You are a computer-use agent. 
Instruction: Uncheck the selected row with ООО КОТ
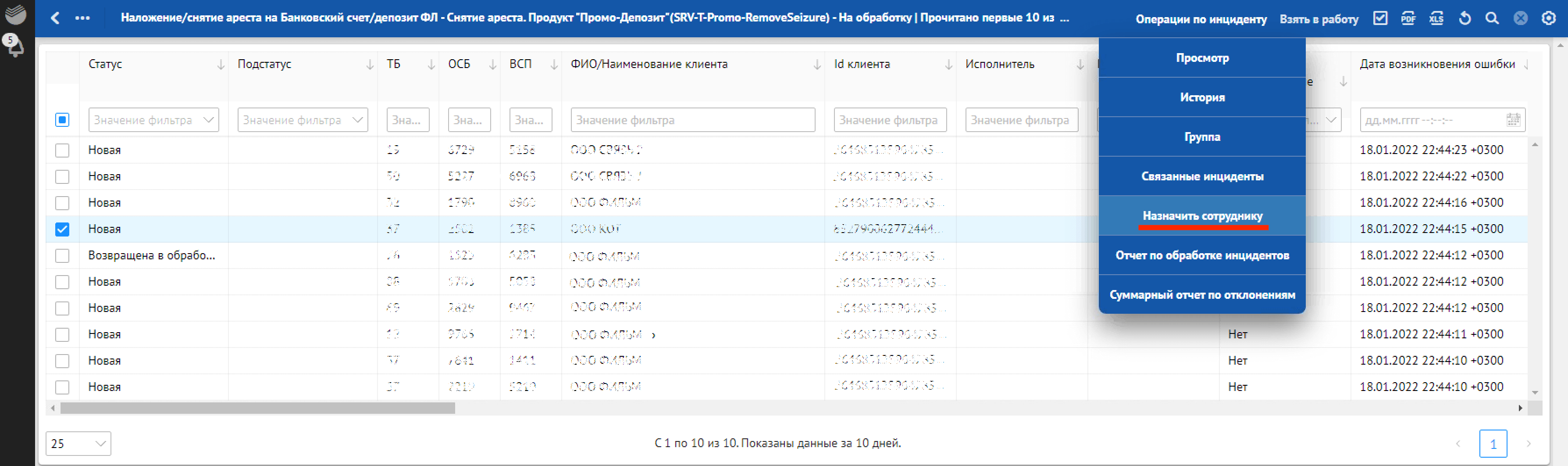click(x=62, y=229)
